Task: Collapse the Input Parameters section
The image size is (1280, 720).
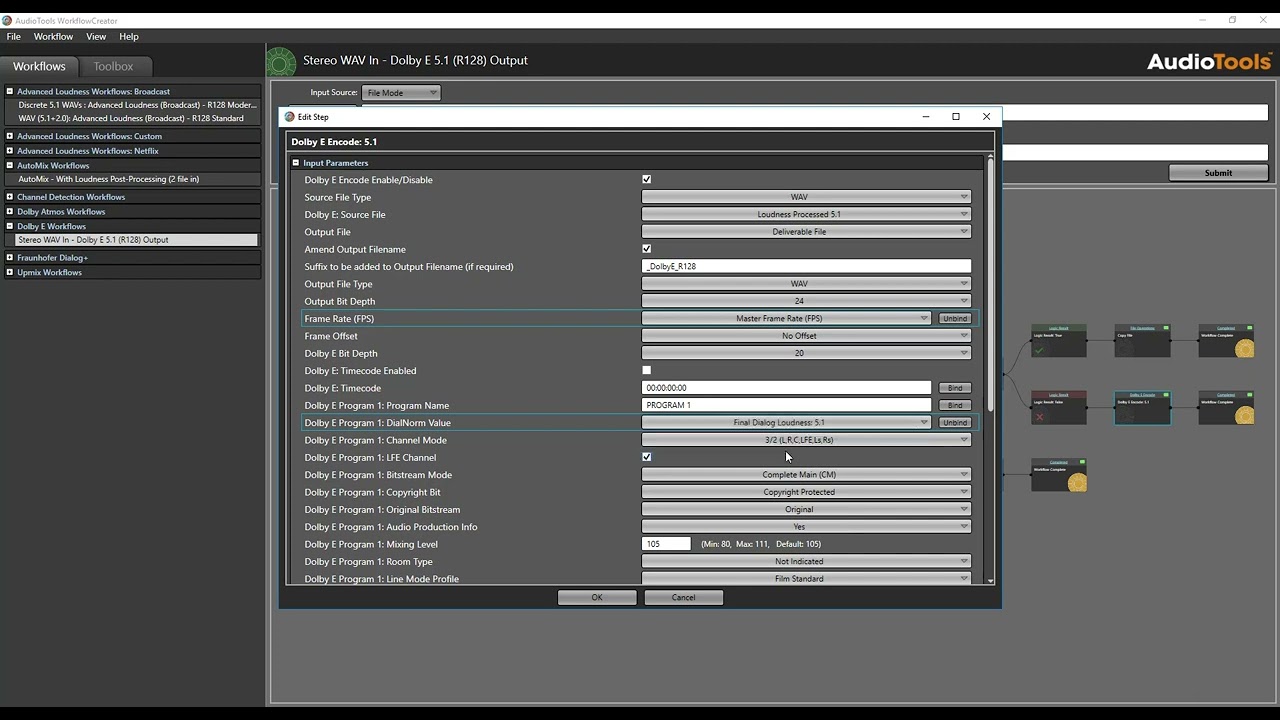Action: point(296,163)
